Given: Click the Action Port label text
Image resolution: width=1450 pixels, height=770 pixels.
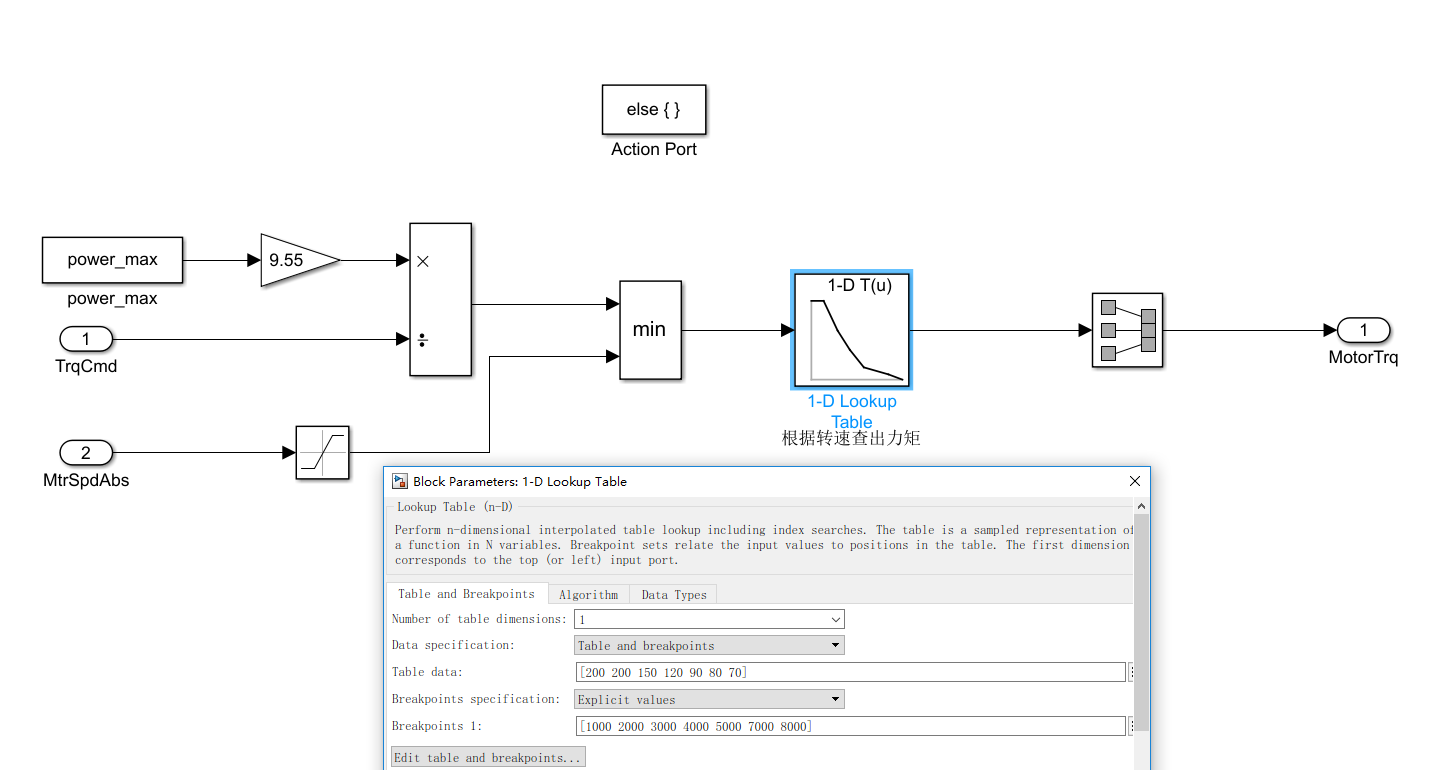Looking at the screenshot, I should click(x=654, y=149).
